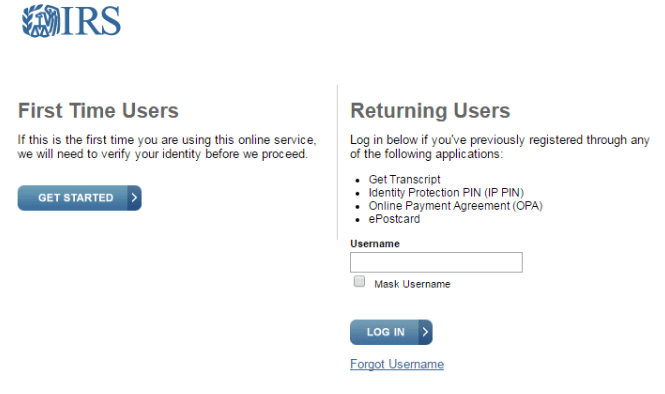The image size is (665, 394).
Task: Click the First Time Users heading
Action: (98, 111)
